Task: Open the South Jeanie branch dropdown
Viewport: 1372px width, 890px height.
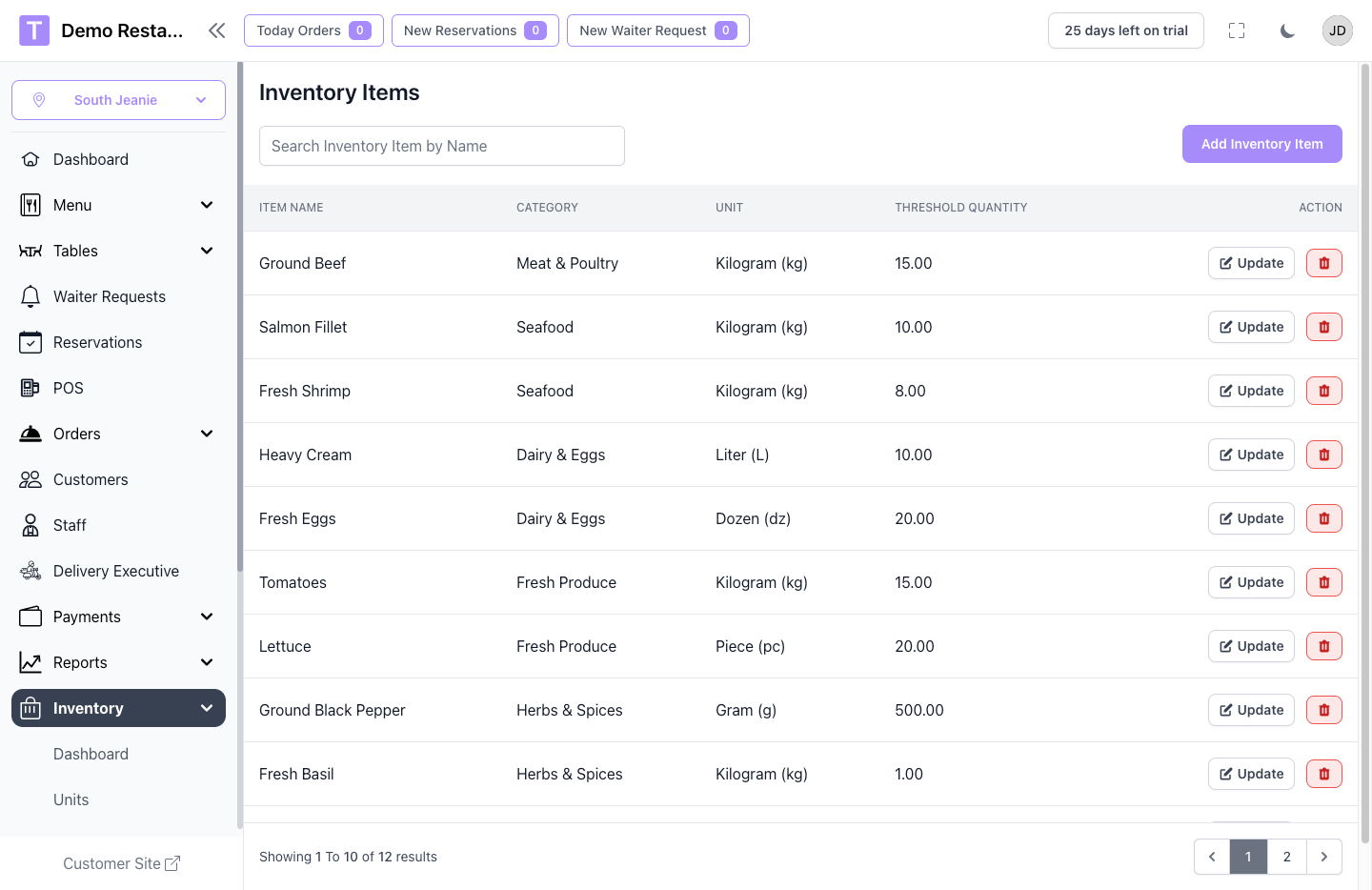Action: tap(118, 100)
